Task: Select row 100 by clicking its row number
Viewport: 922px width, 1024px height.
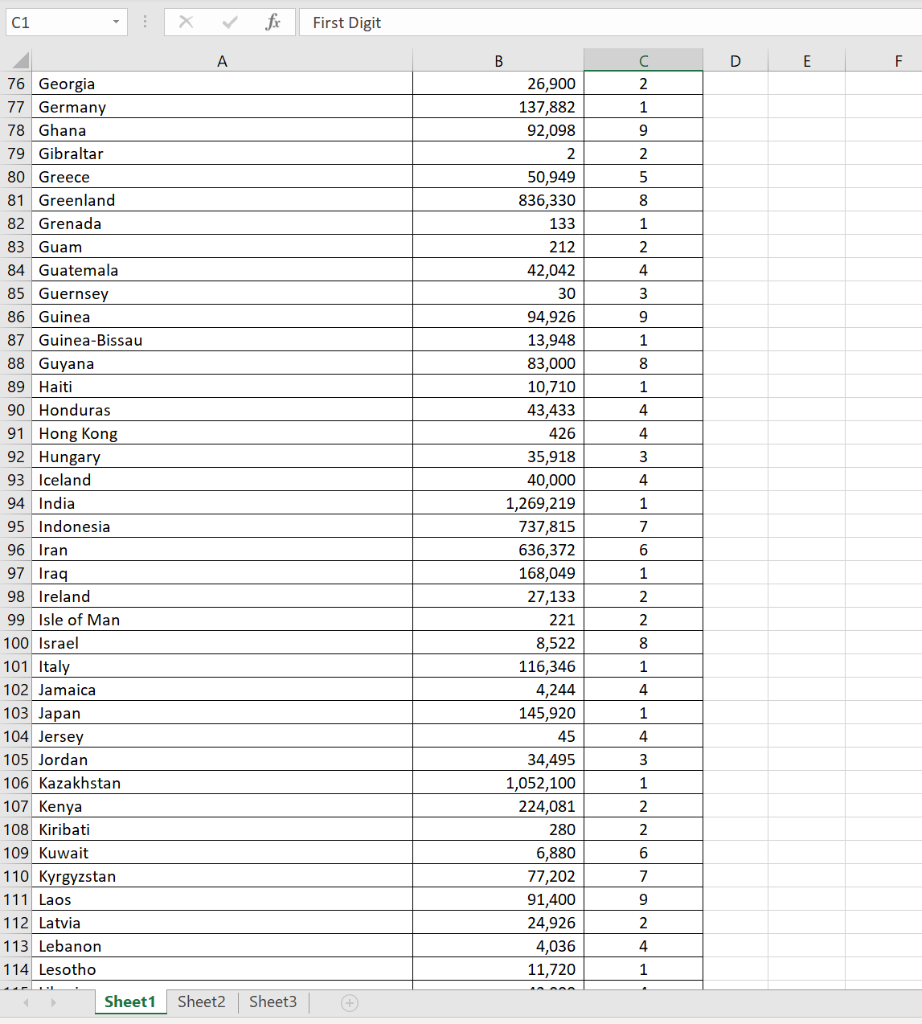Action: click(x=15, y=643)
